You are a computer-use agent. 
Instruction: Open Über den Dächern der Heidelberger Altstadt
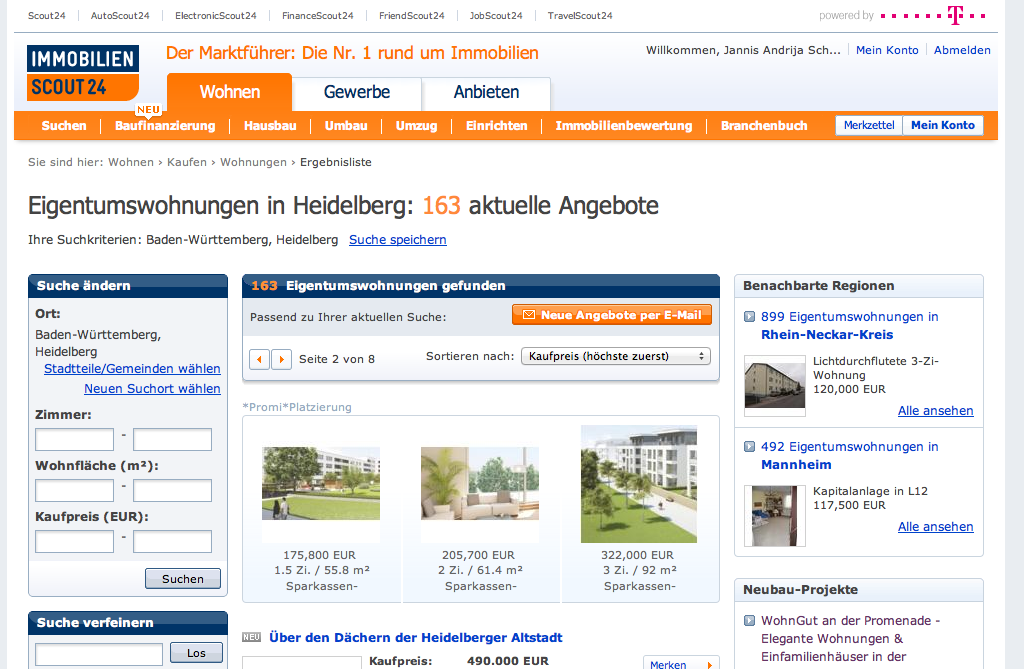pos(415,638)
